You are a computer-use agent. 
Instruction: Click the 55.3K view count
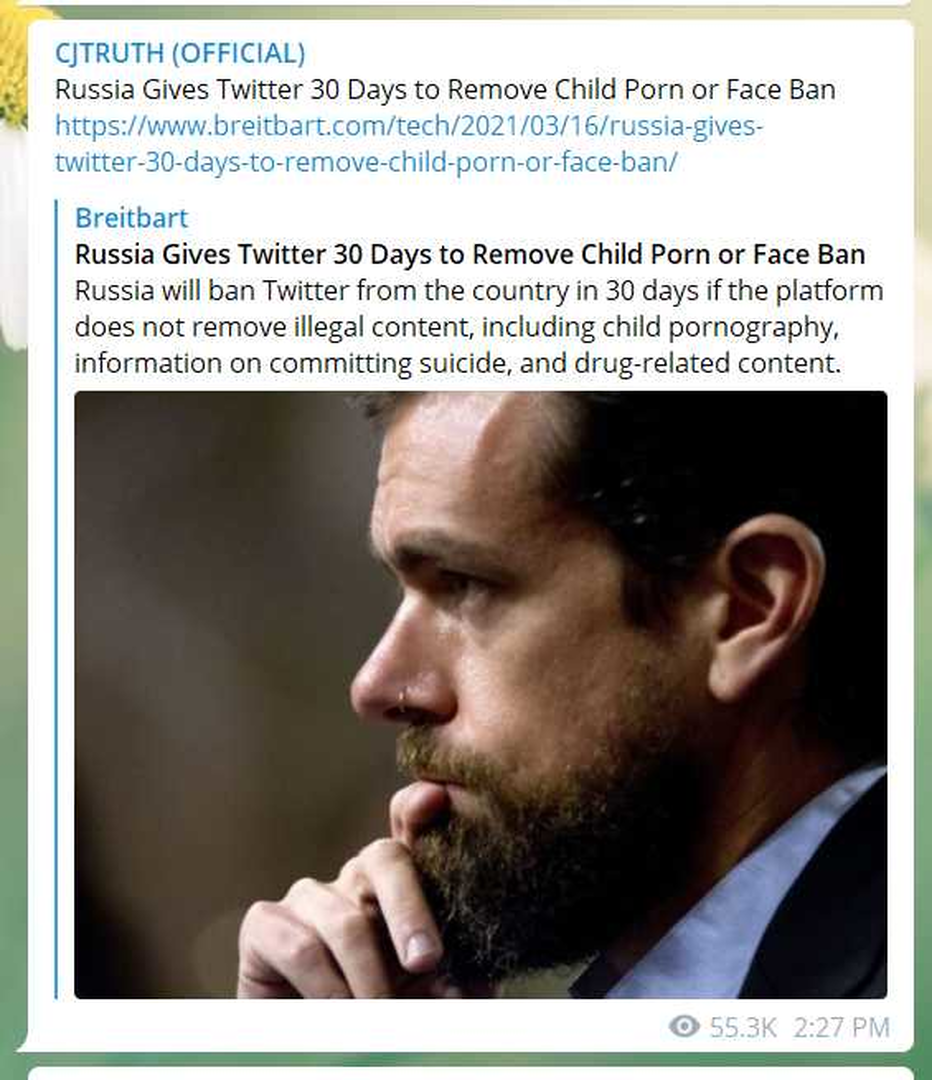coord(736,1027)
